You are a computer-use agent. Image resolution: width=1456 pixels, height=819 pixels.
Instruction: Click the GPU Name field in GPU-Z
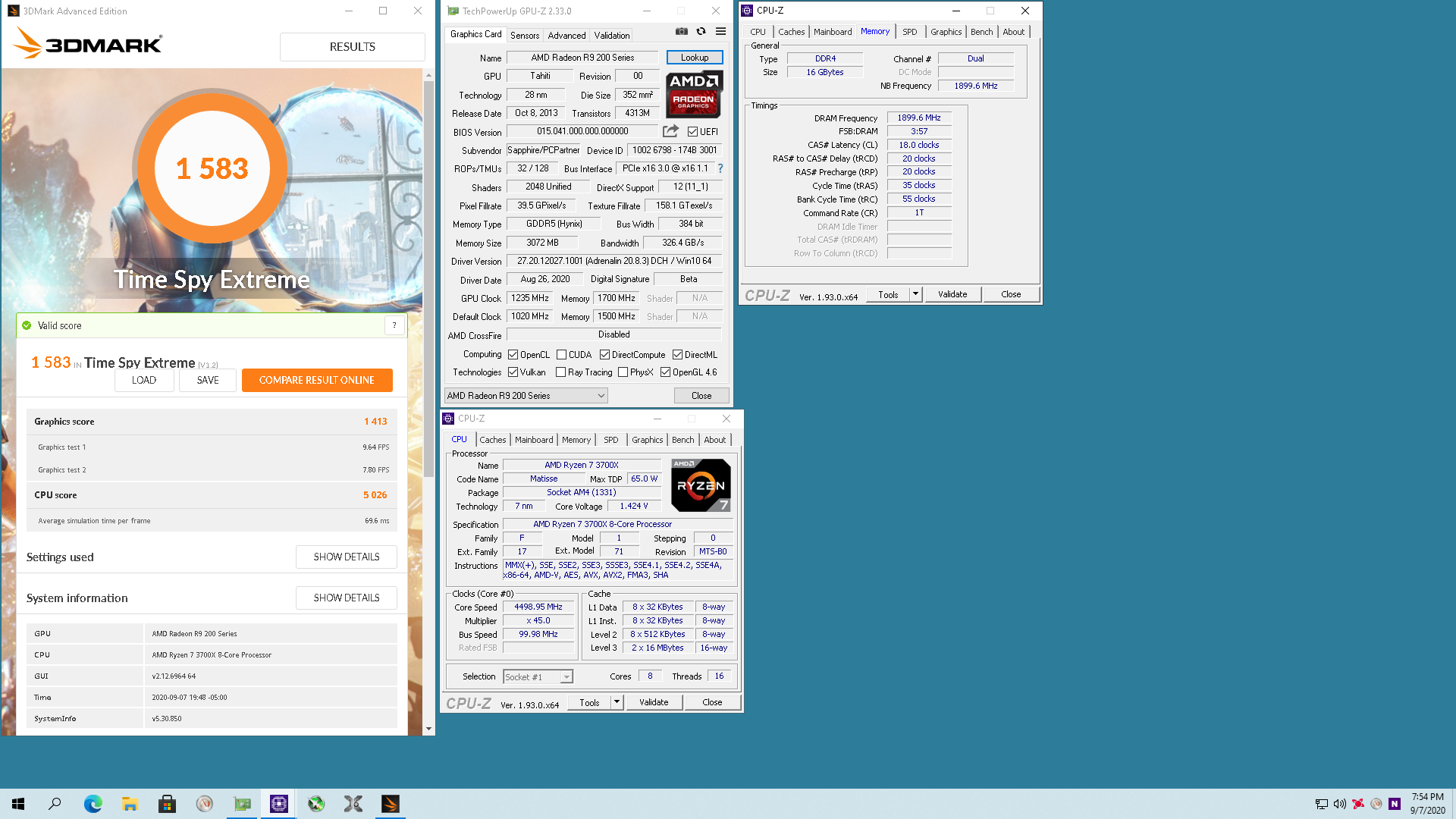coord(583,58)
